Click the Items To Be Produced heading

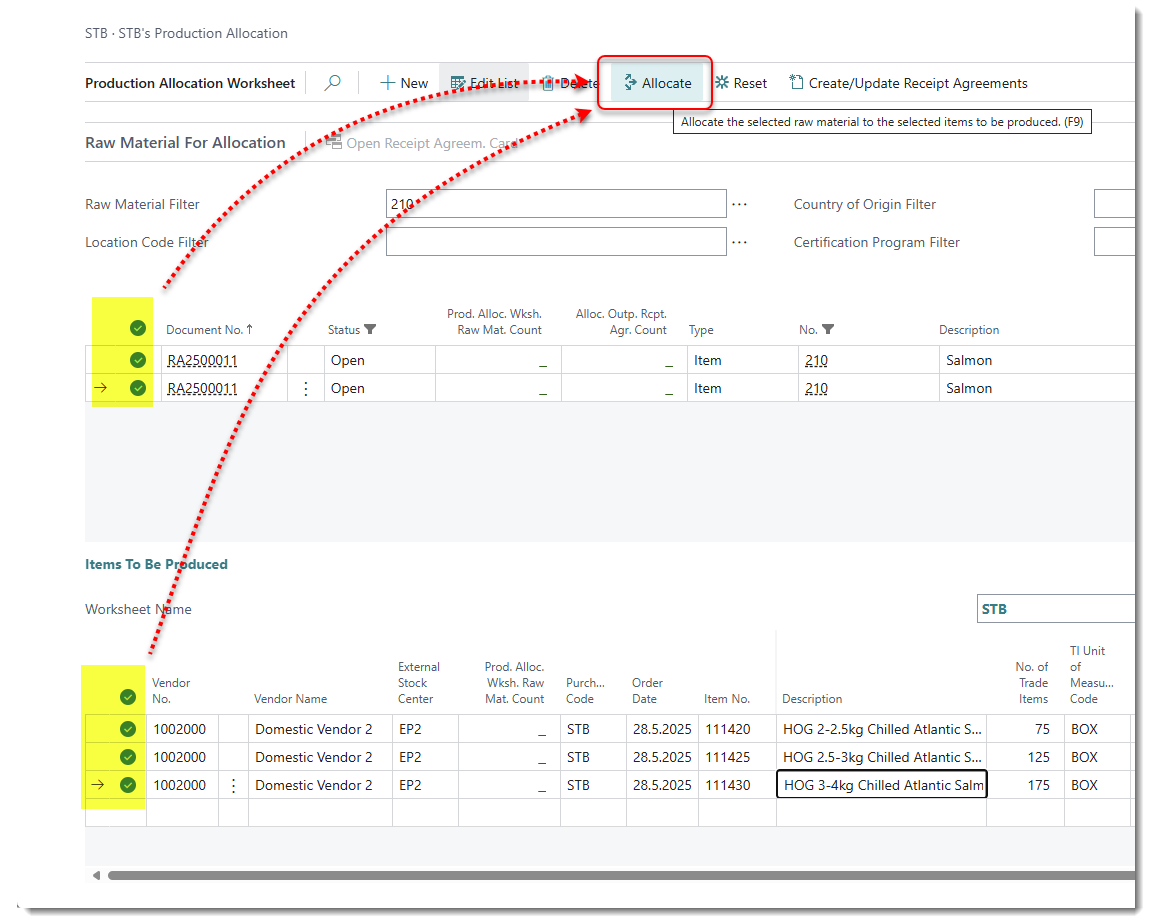coord(156,564)
